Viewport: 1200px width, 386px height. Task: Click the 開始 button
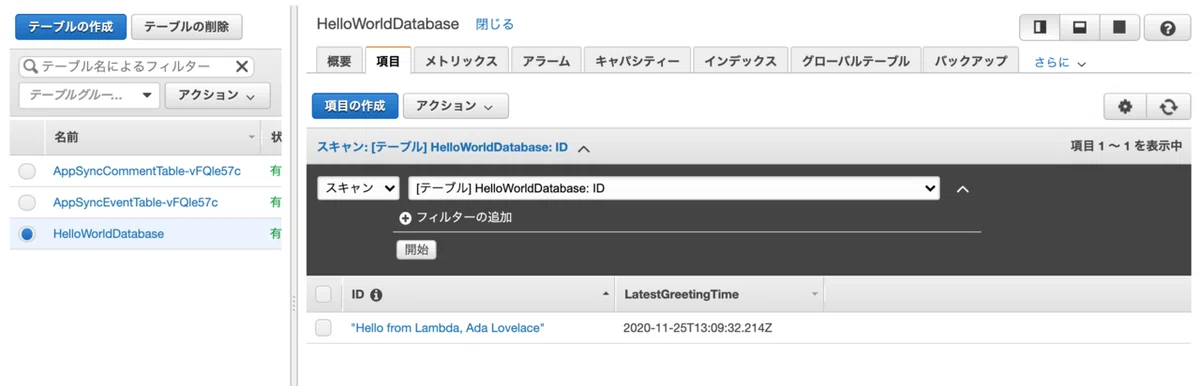click(416, 250)
